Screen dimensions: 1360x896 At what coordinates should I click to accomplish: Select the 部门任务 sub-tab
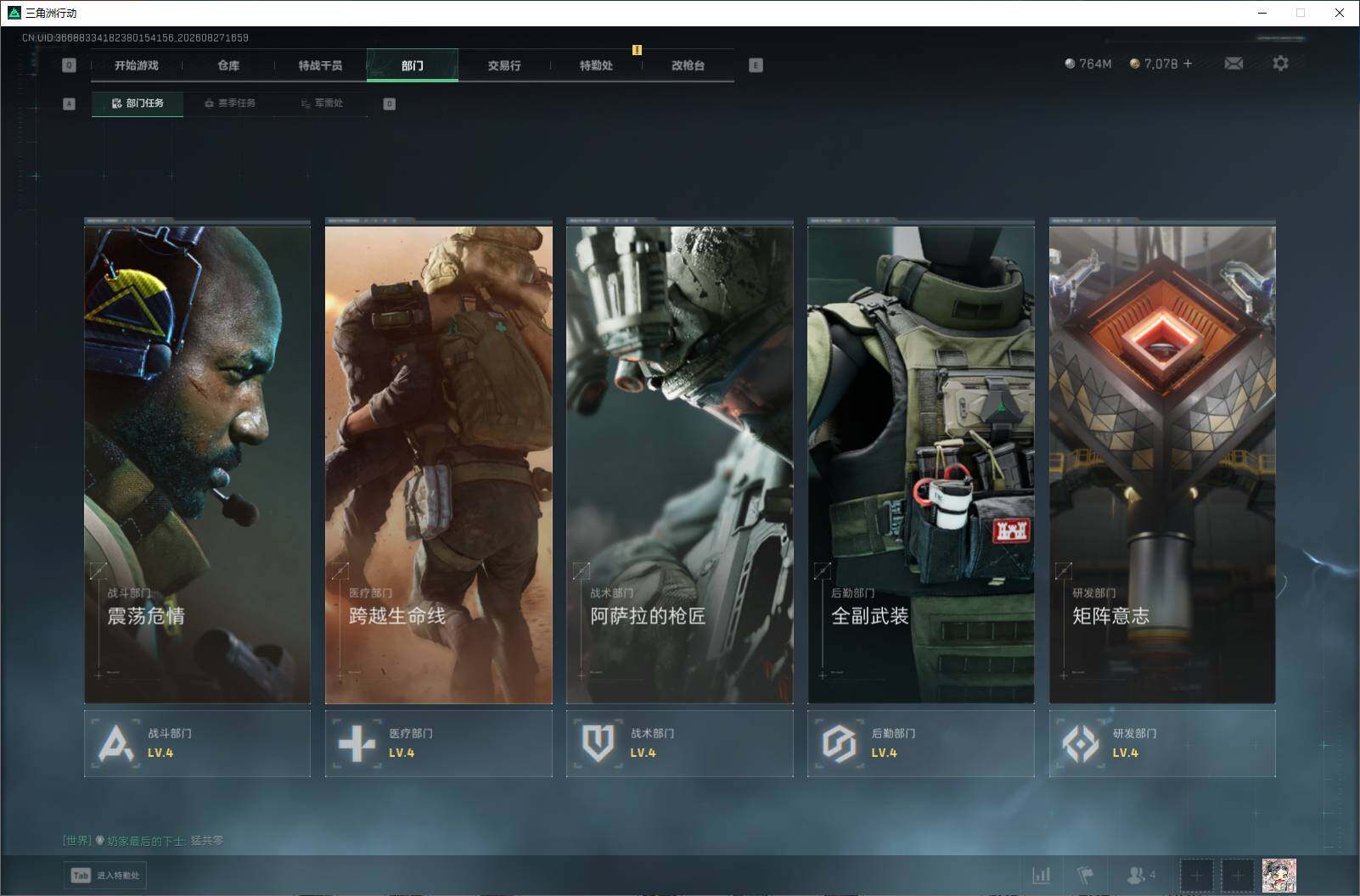point(138,104)
